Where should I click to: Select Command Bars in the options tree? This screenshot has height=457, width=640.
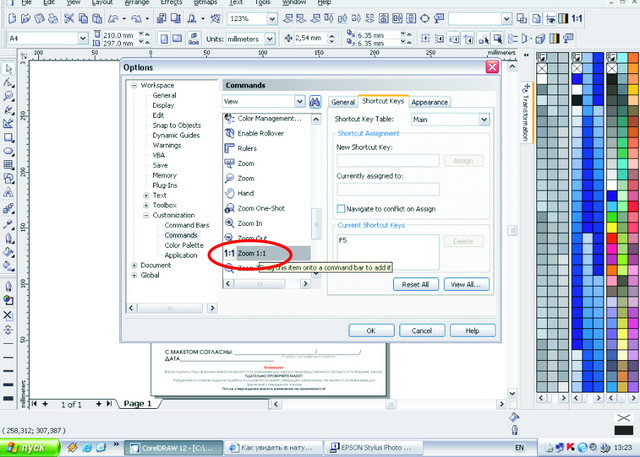187,225
